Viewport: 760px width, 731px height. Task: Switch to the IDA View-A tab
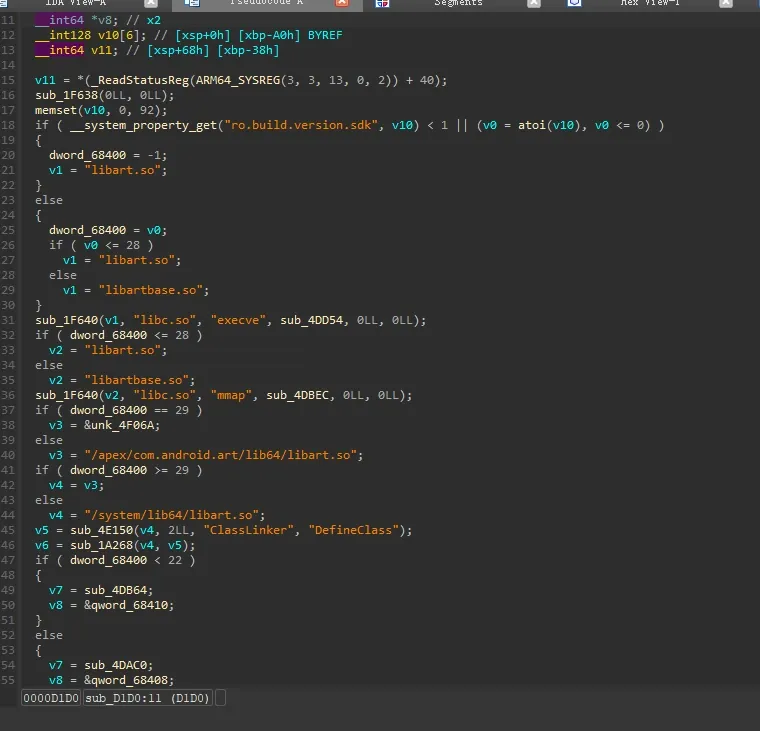pos(75,2)
